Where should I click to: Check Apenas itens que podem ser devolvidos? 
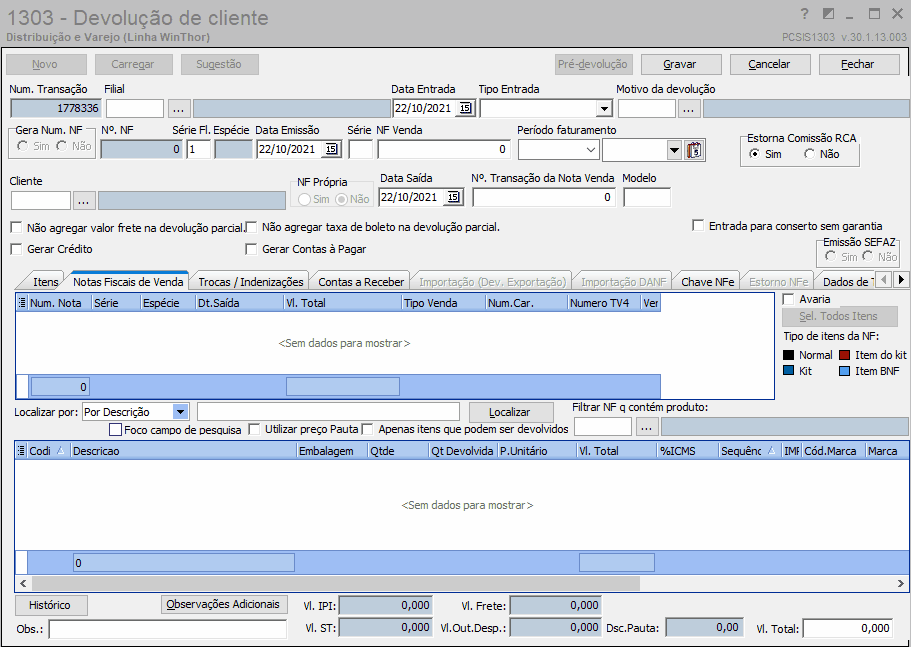click(367, 429)
